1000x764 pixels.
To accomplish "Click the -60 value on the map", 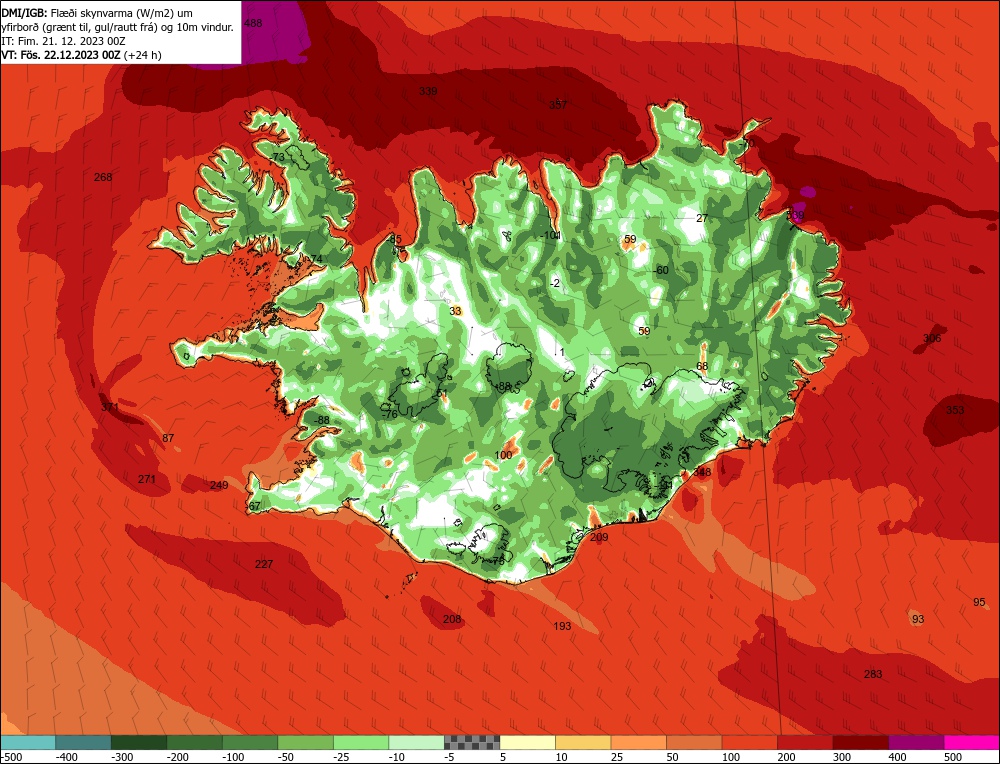I will [x=661, y=270].
